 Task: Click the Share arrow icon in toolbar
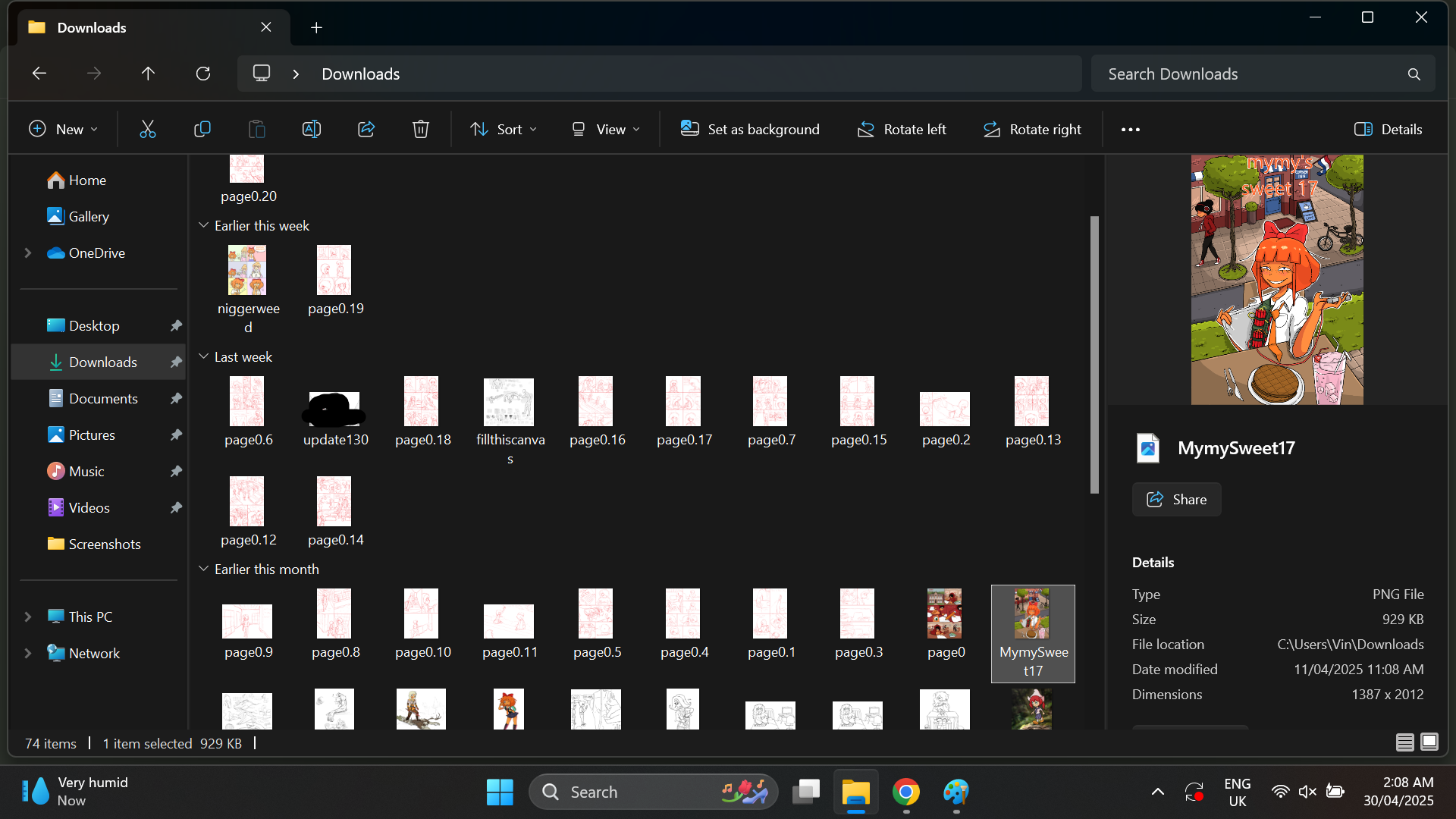coord(366,130)
